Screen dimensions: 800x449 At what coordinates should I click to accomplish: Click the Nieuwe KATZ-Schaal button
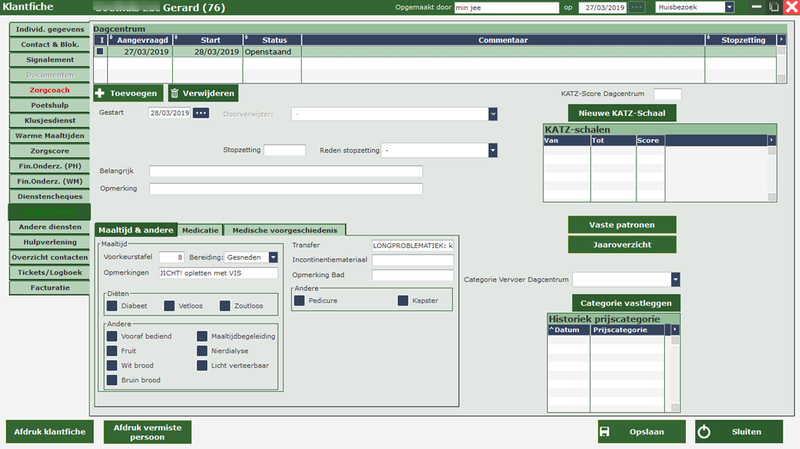pyautogui.click(x=622, y=113)
